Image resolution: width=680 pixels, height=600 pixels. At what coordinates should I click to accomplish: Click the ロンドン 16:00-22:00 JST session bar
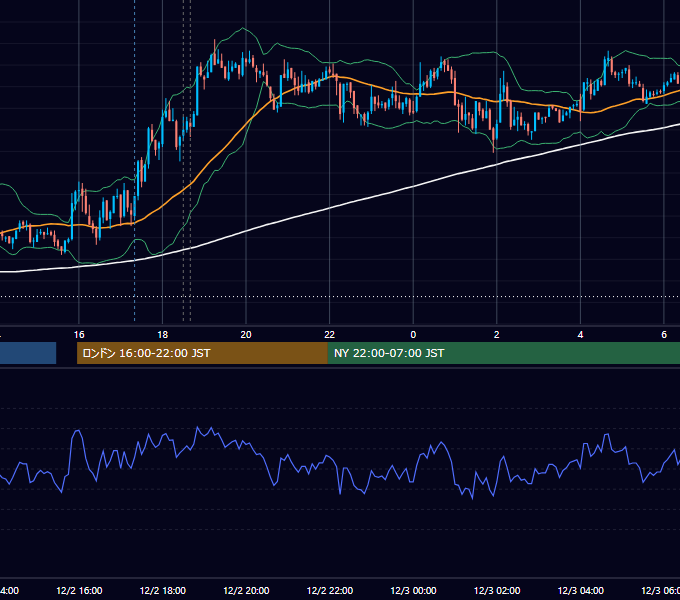(202, 353)
